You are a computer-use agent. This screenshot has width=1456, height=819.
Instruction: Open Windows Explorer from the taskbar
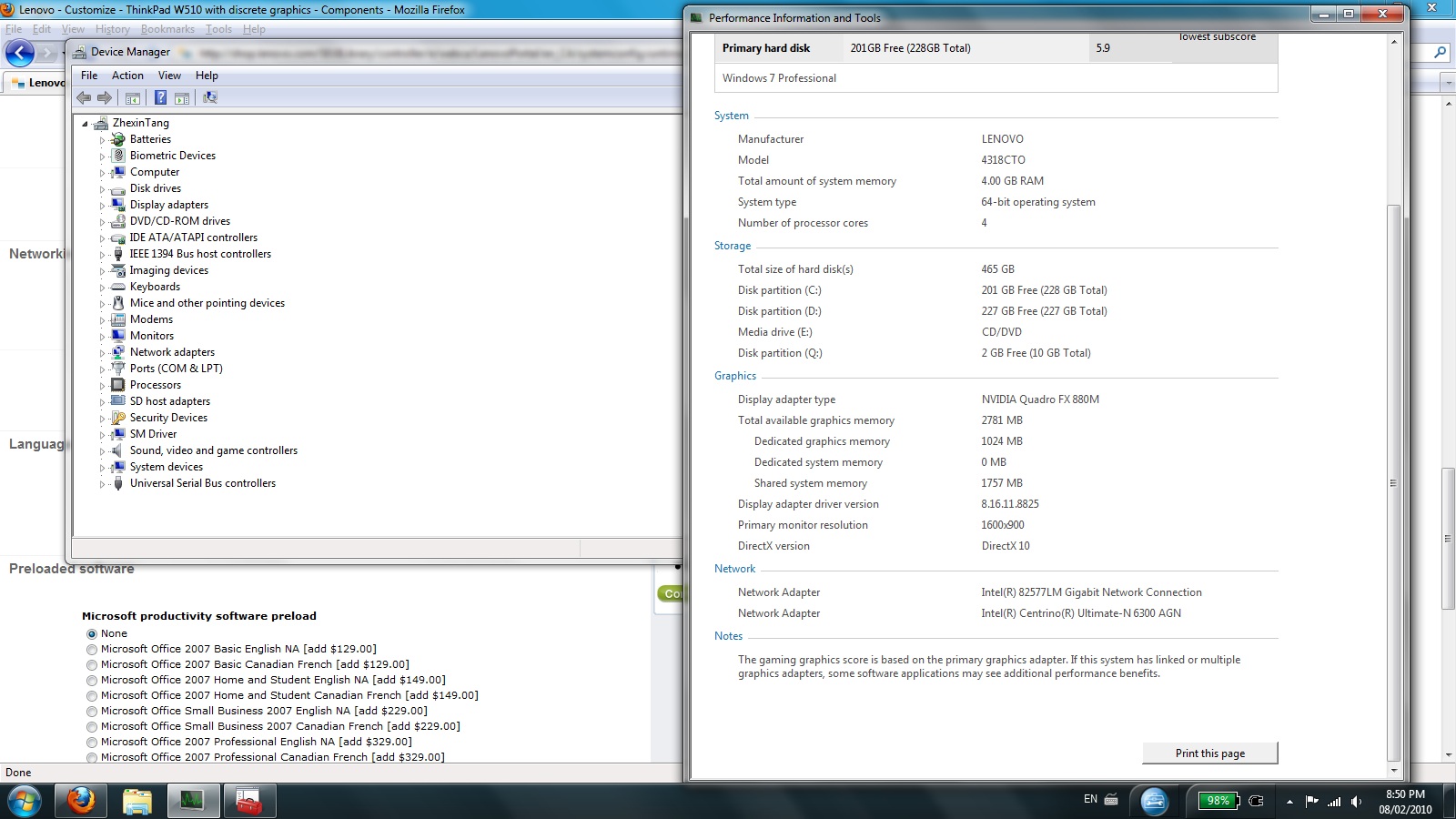[137, 801]
